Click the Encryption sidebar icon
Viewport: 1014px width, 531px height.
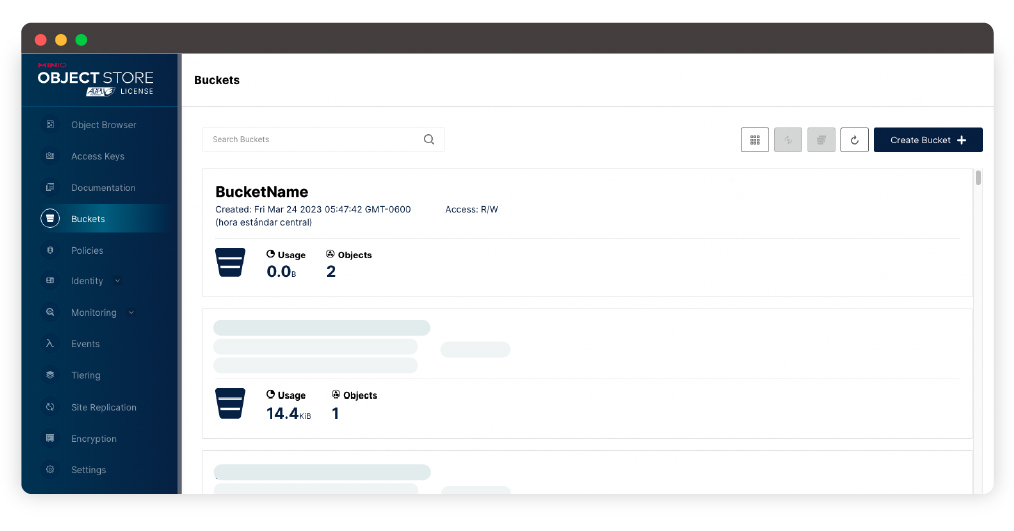[x=50, y=439]
